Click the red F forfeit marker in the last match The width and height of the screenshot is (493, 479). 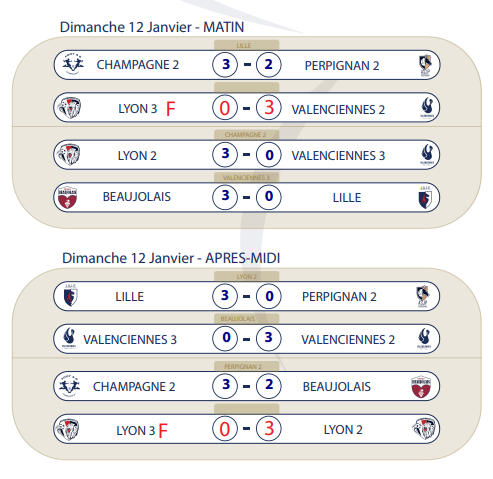163,430
